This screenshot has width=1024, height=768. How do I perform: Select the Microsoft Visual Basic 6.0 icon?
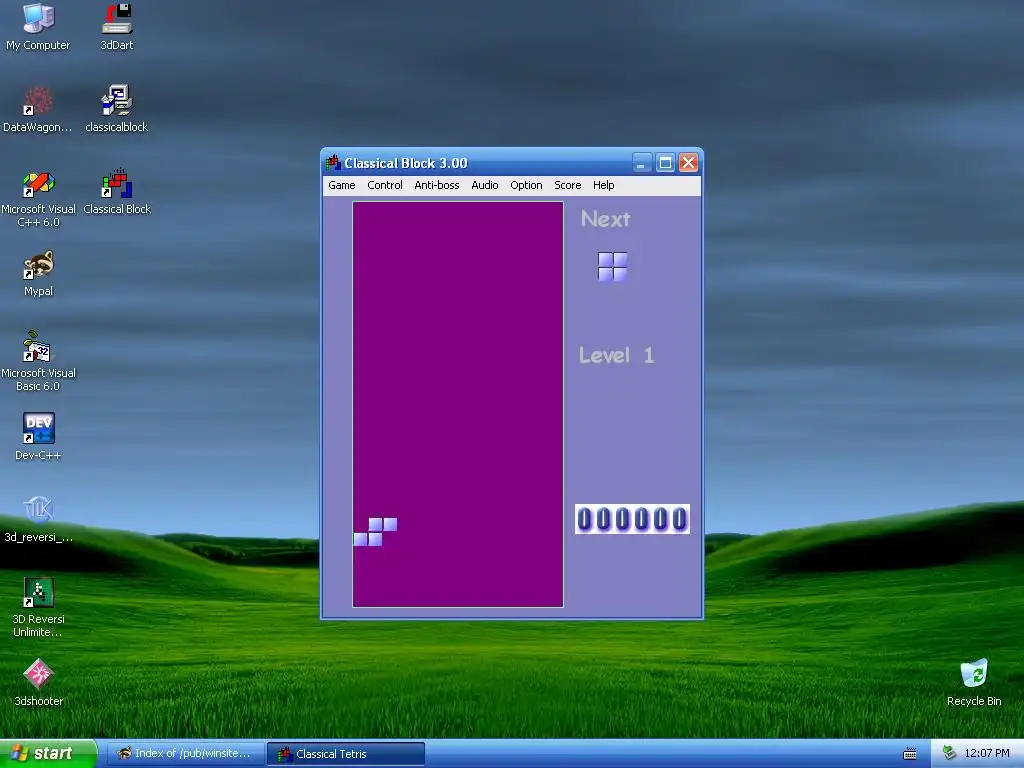coord(38,361)
